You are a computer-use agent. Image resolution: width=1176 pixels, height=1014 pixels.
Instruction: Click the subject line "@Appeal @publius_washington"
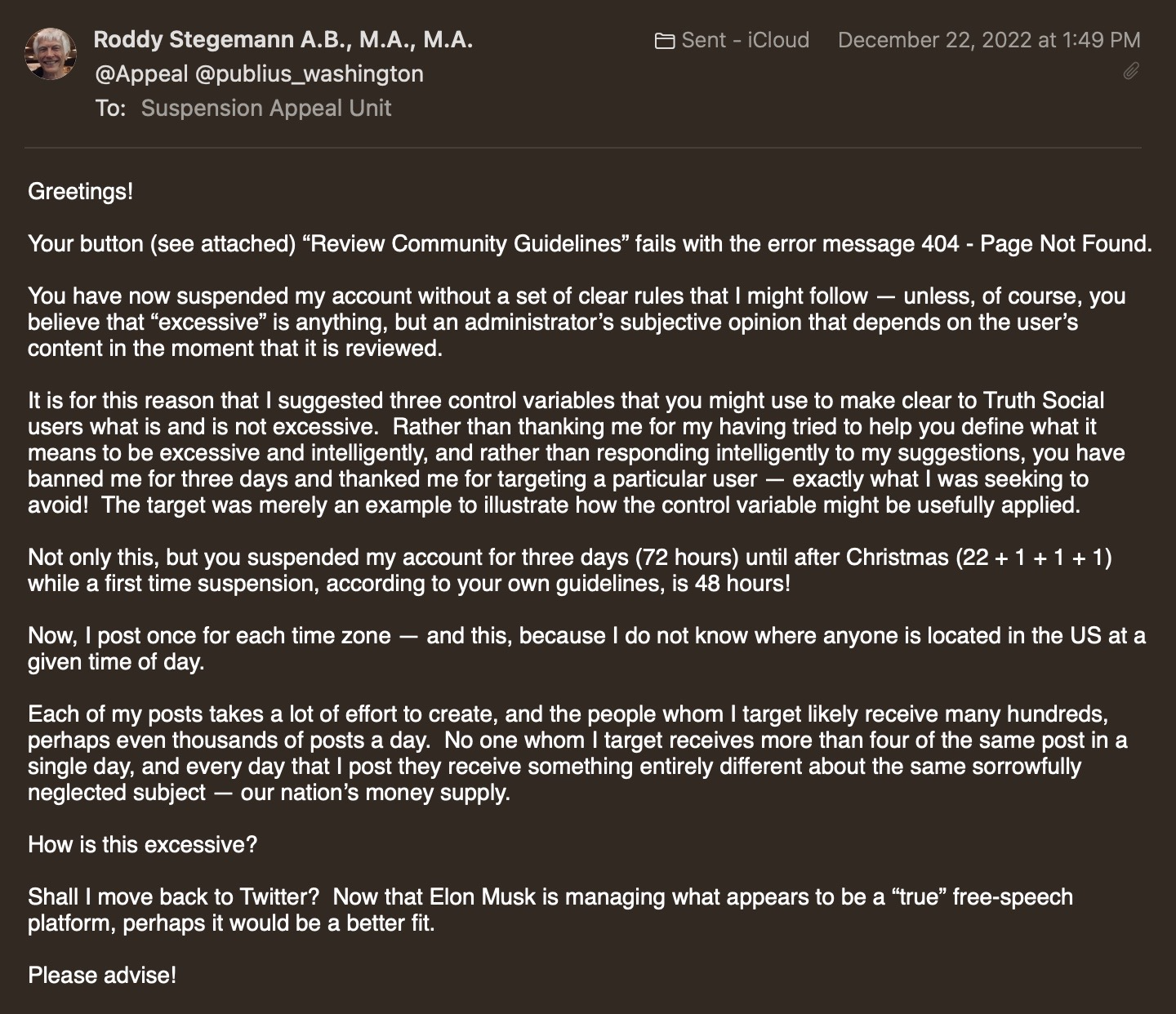[x=259, y=73]
